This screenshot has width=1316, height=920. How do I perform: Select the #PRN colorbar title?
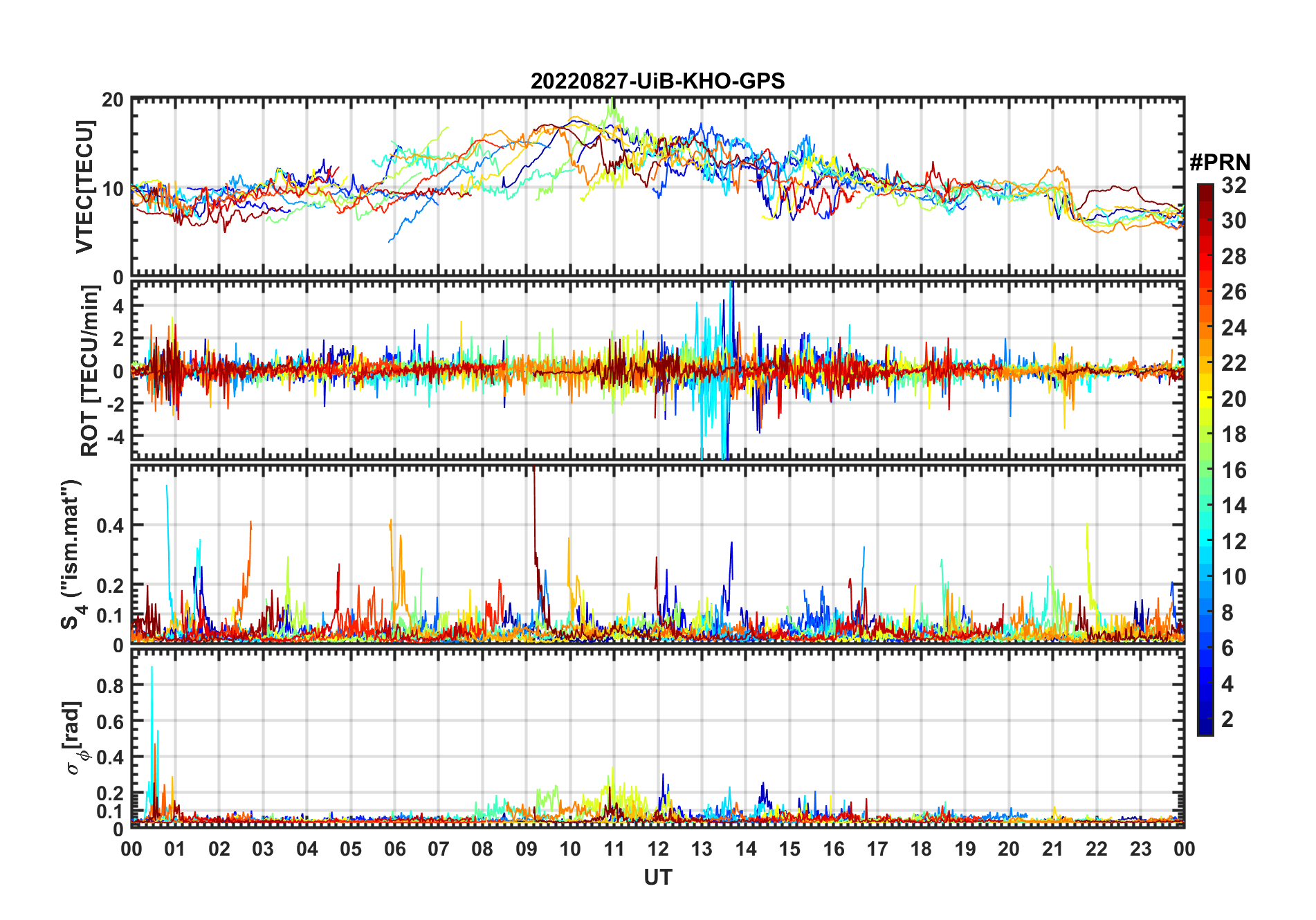(x=1220, y=162)
